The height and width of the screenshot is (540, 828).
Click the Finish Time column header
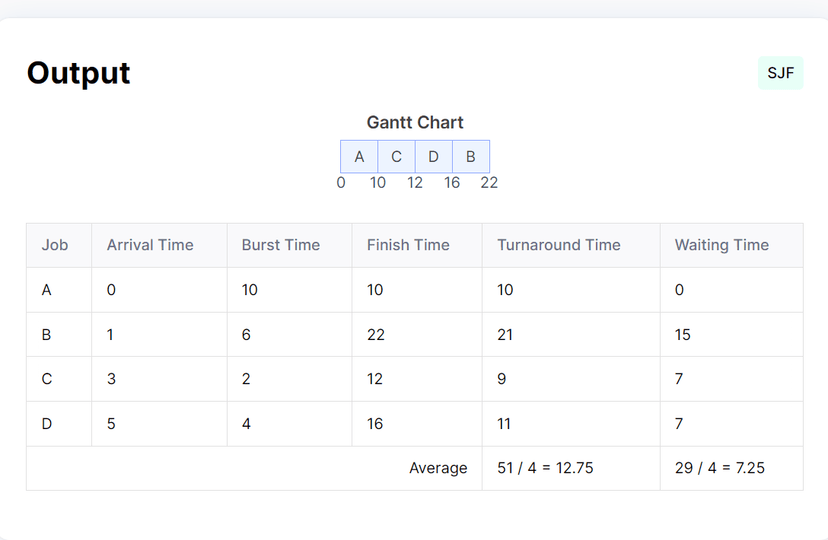click(x=408, y=245)
